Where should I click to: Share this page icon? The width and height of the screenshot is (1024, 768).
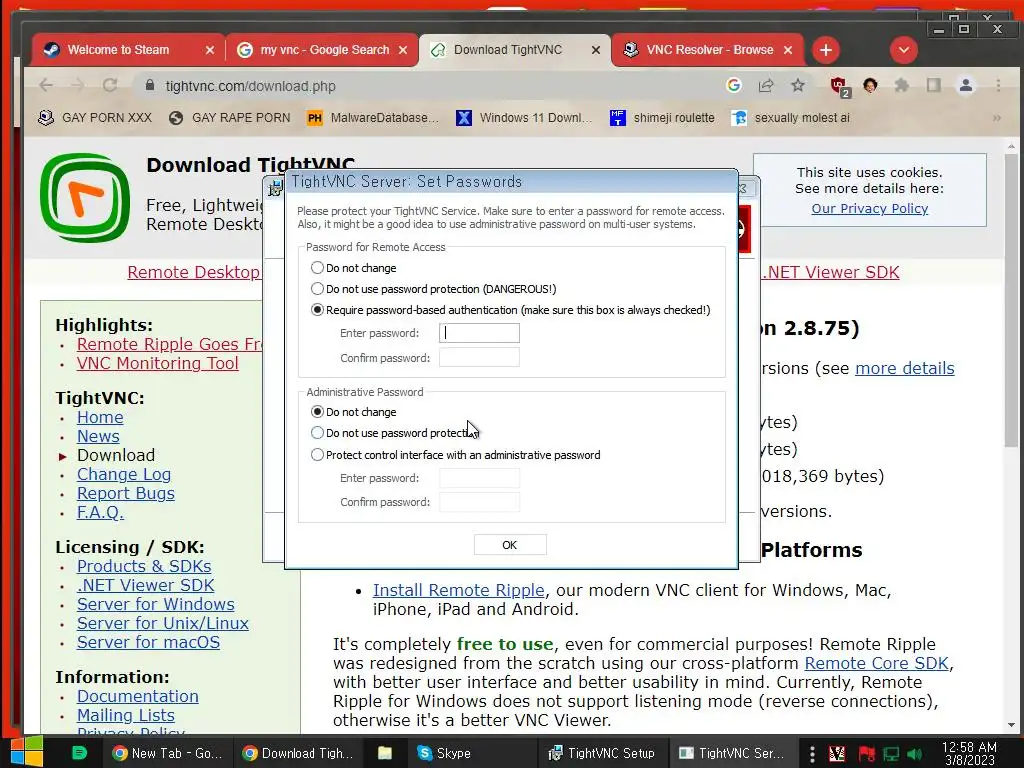coord(765,85)
